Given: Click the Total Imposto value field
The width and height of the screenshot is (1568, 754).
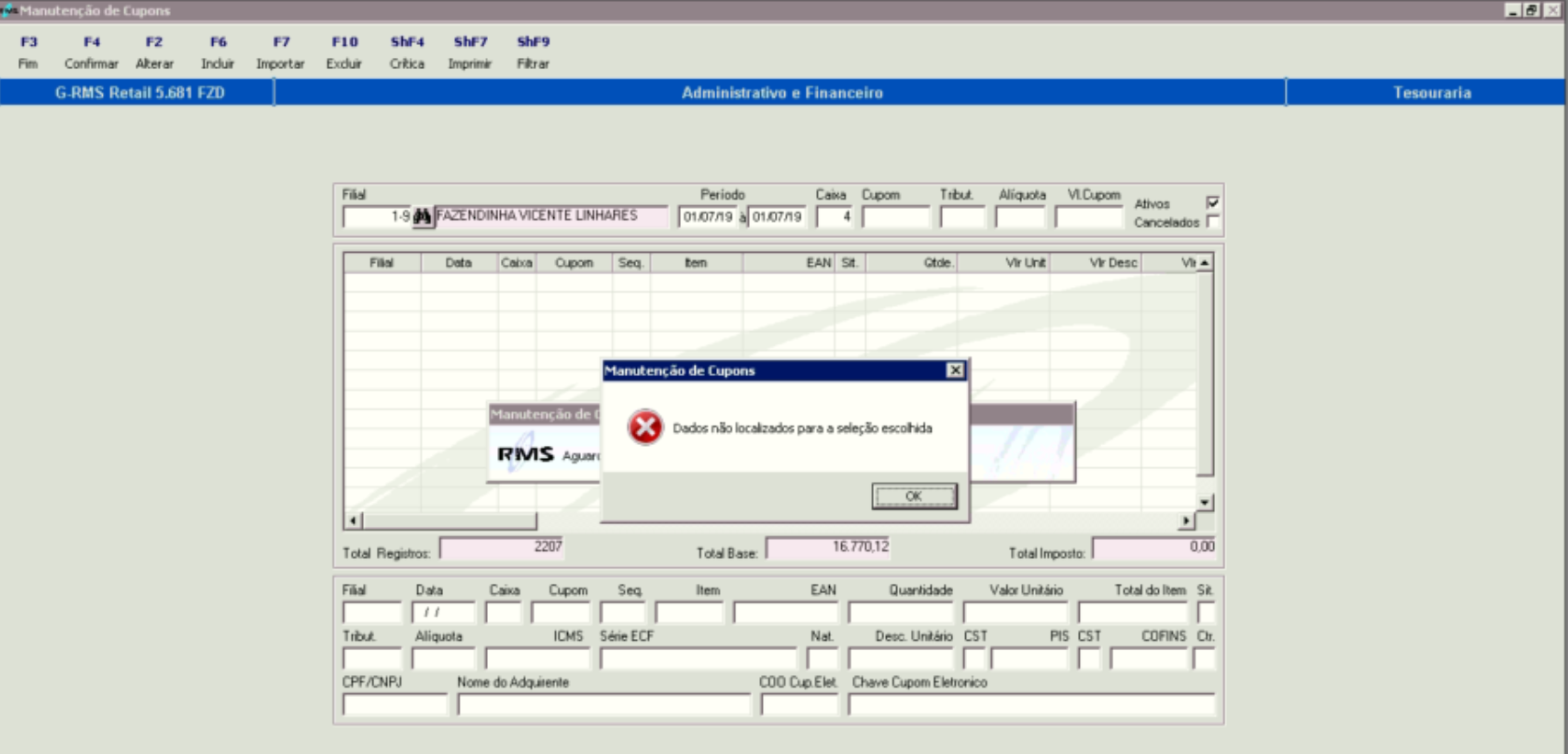Looking at the screenshot, I should tap(1153, 548).
